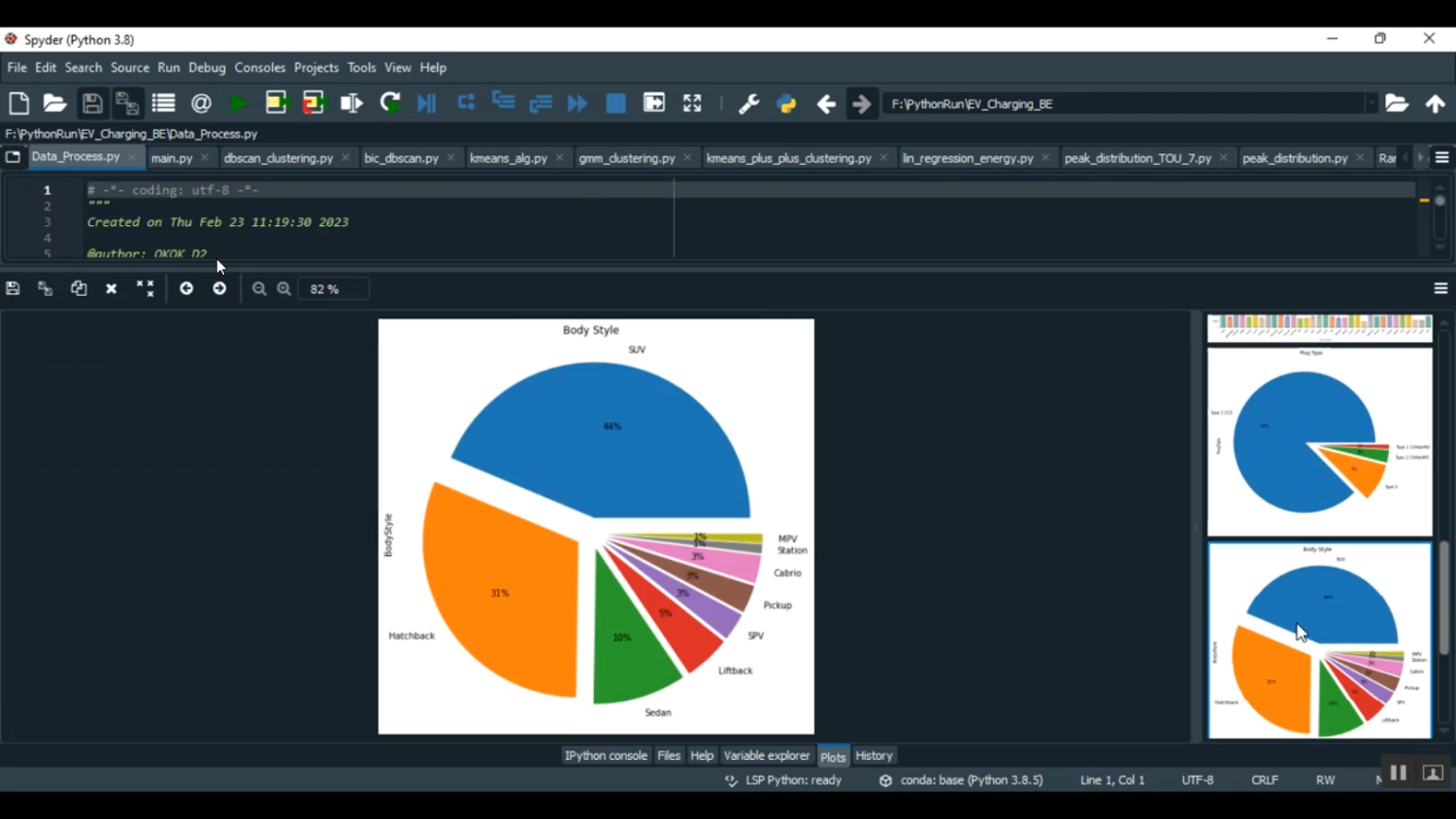The image size is (1456, 819).
Task: Select the Plug Type pie chart thumbnail
Action: point(1319,442)
